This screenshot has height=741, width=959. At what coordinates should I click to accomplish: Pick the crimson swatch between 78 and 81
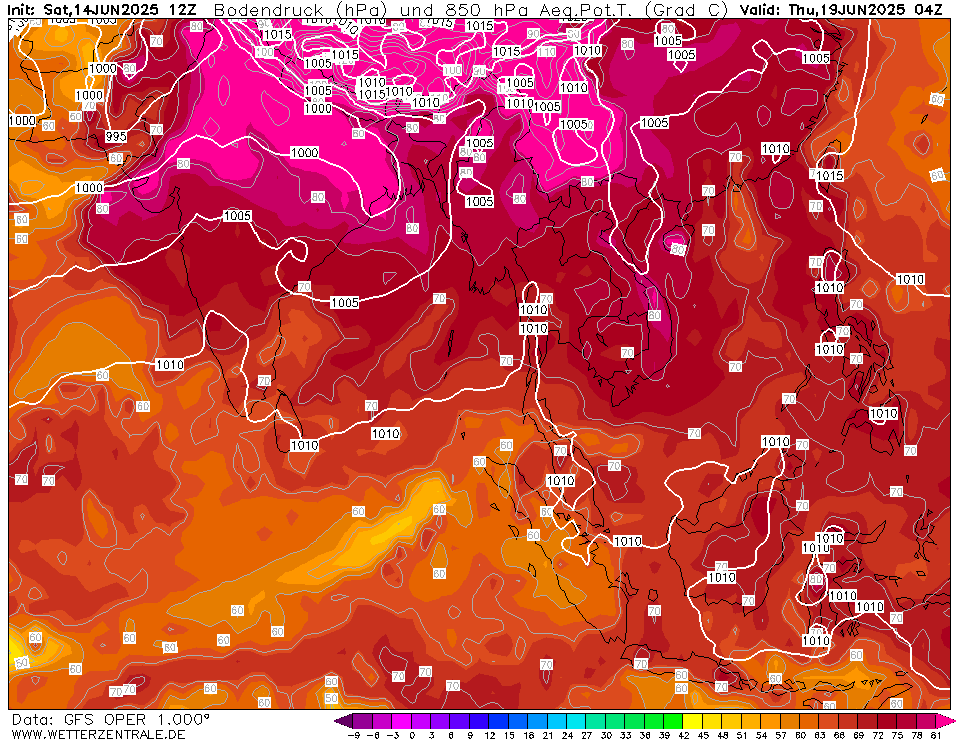(x=925, y=720)
